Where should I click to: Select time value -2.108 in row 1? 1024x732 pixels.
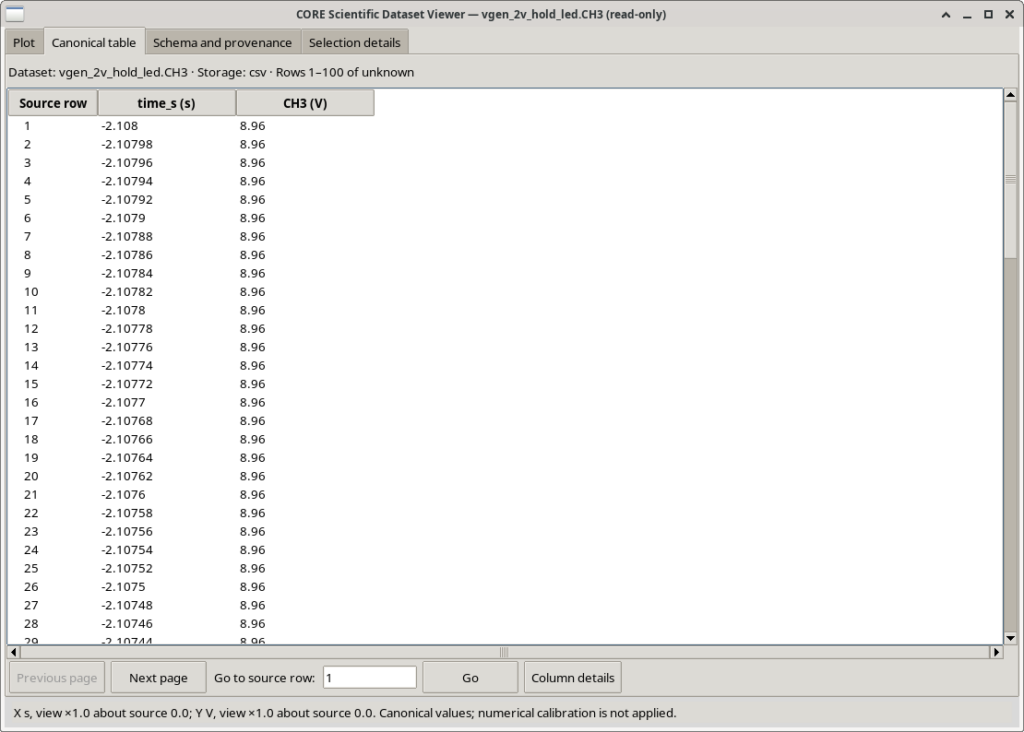click(x=120, y=125)
